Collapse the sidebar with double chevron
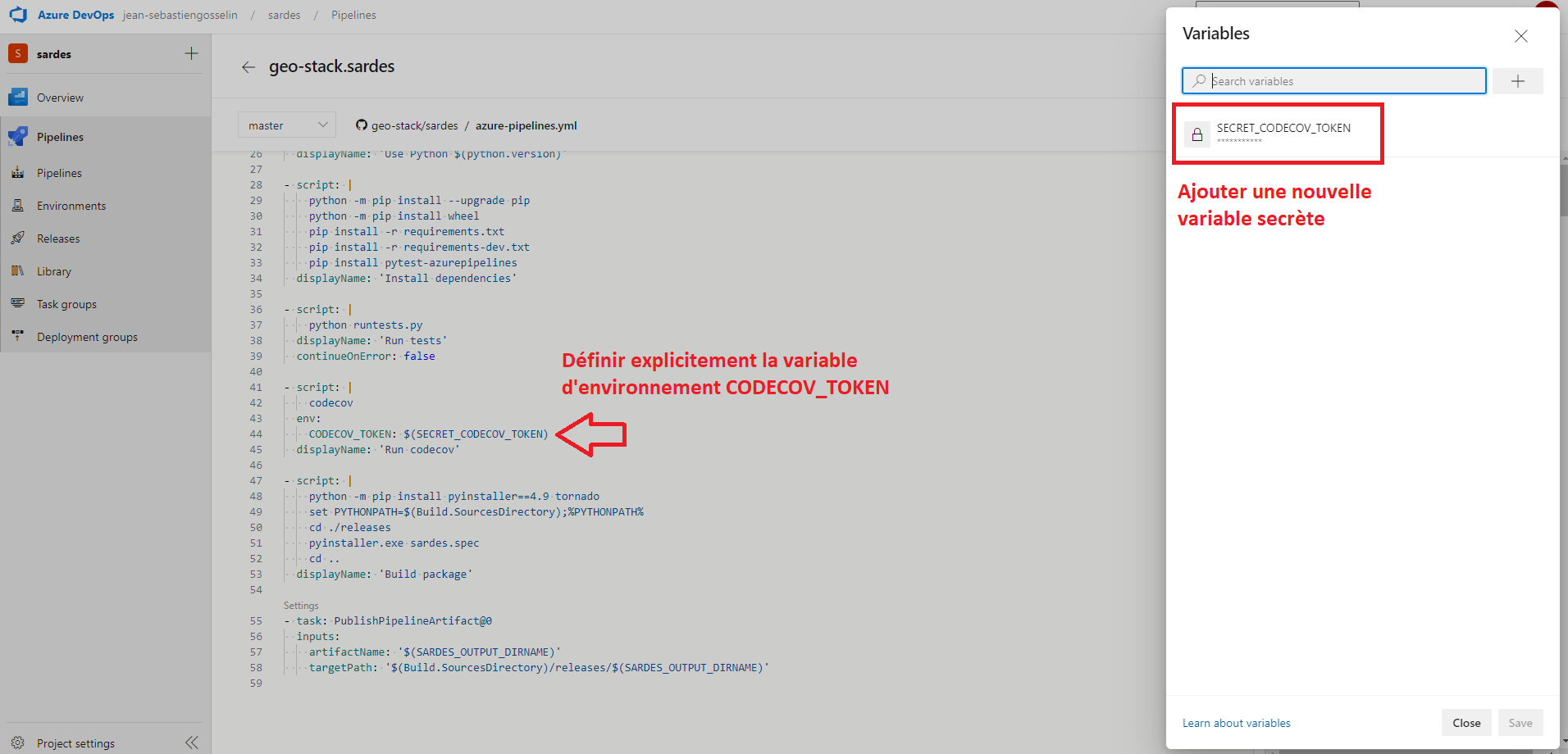This screenshot has width=1568, height=754. (x=192, y=743)
